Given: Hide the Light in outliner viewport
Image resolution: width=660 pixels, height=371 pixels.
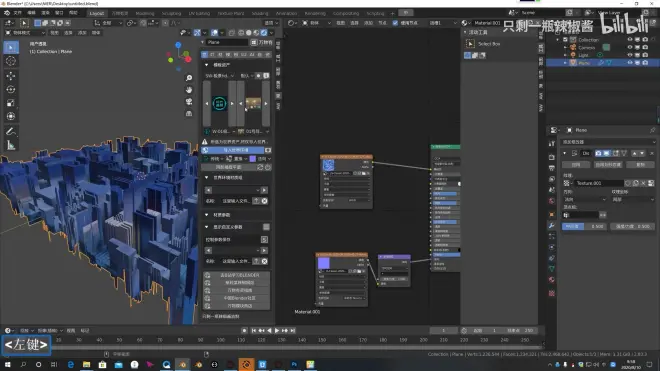Looking at the screenshot, I should click(x=630, y=55).
